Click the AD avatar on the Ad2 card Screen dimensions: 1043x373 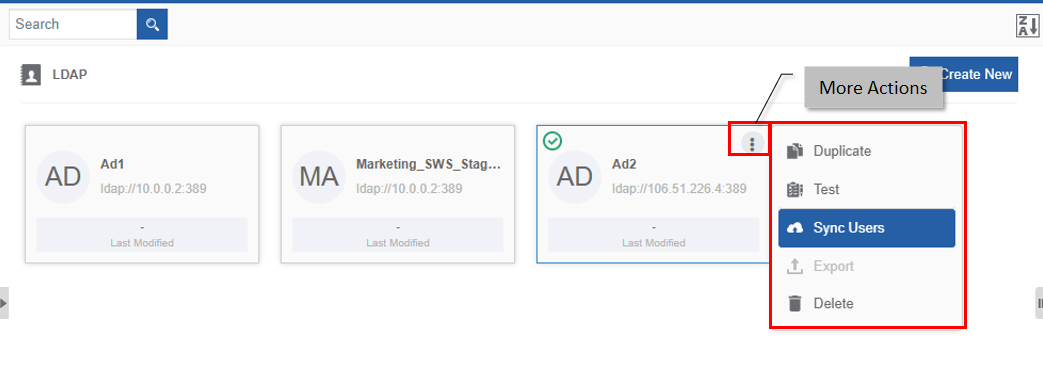pyautogui.click(x=574, y=177)
